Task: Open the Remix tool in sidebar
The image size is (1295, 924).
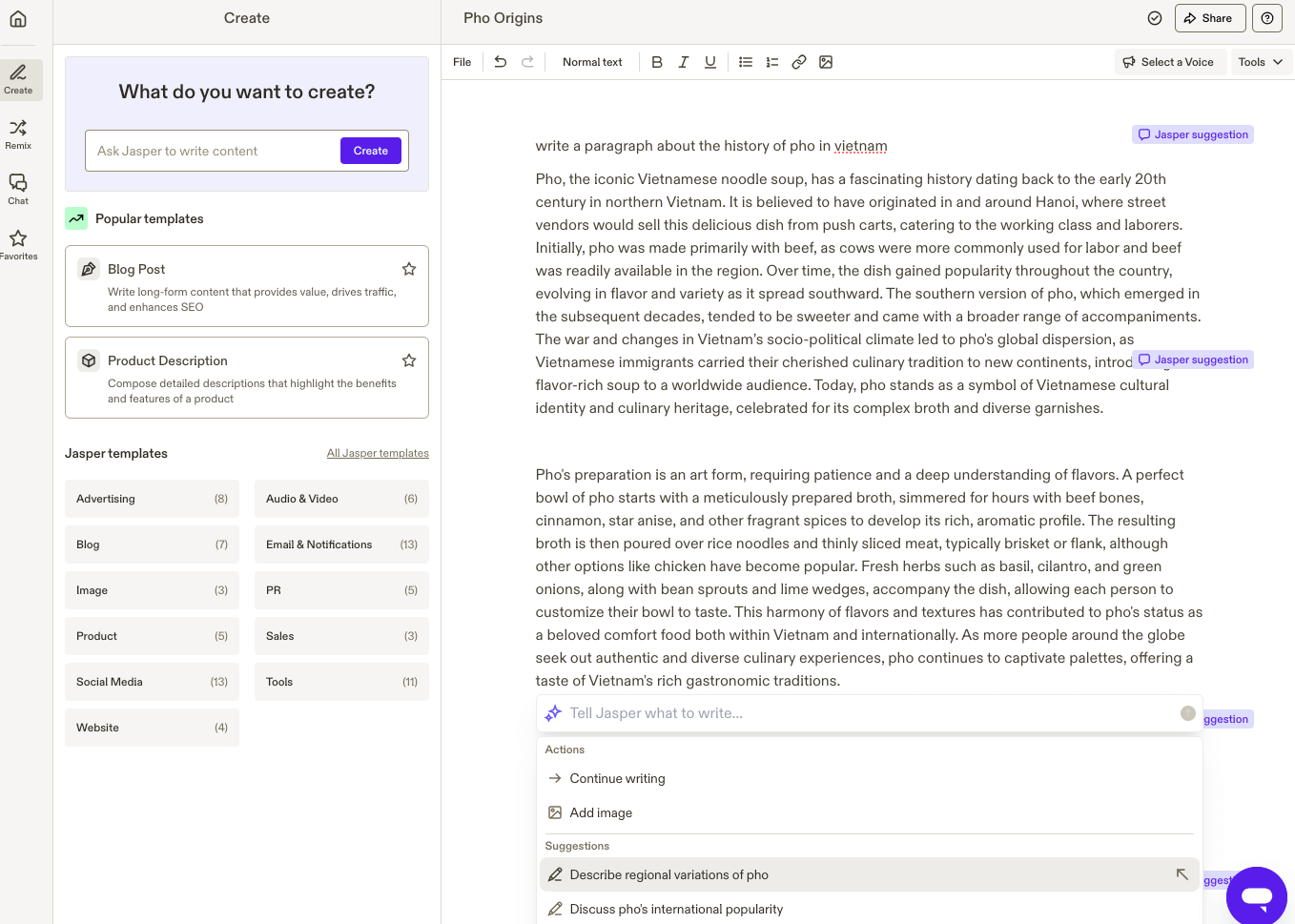Action: coord(18,134)
